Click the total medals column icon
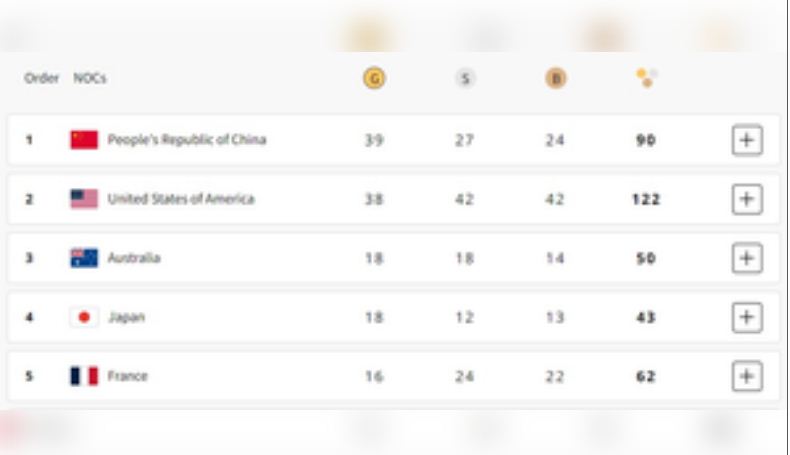 click(646, 78)
